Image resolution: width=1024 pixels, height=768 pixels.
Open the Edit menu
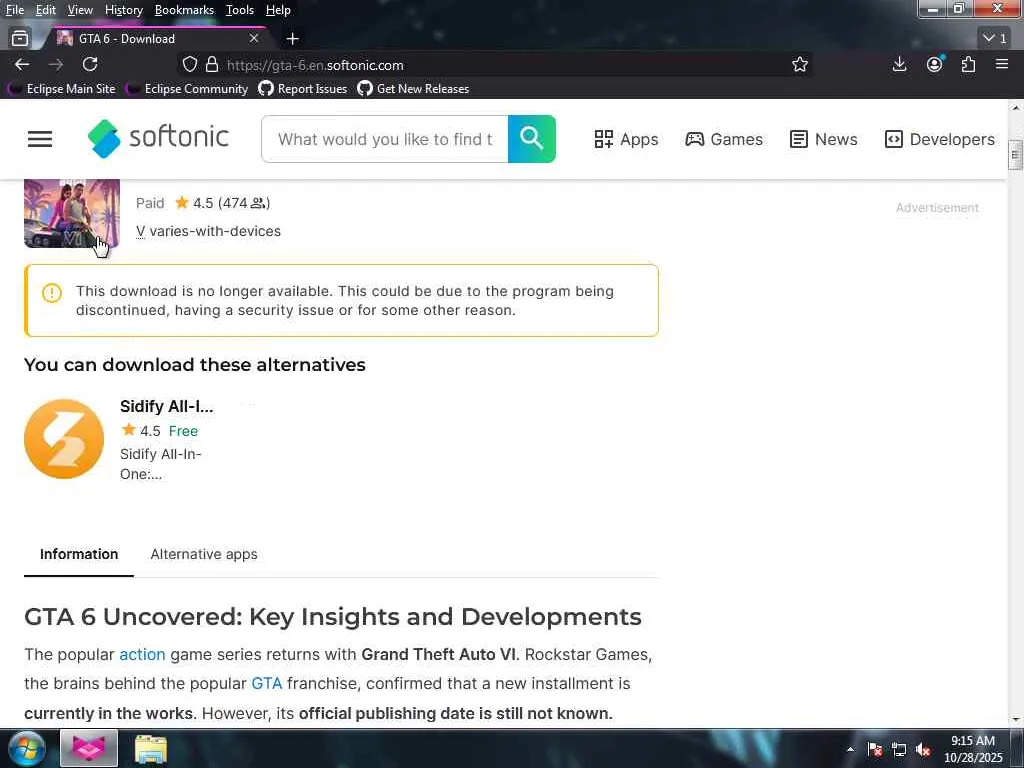coord(46,10)
